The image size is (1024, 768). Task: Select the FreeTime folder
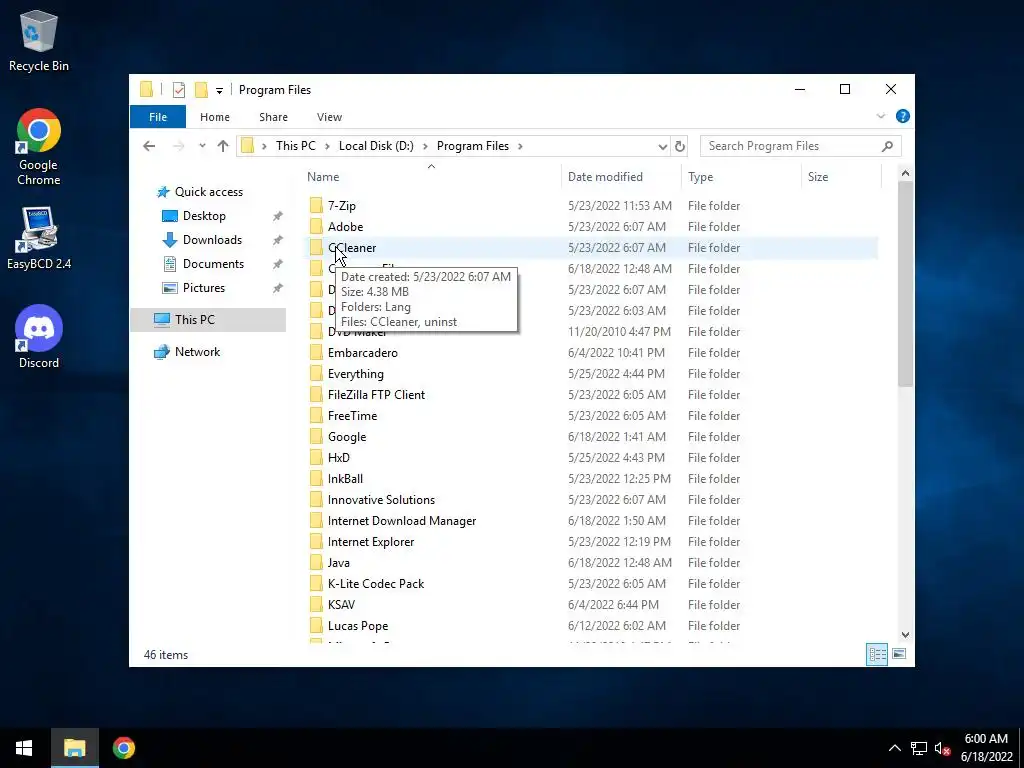pos(592,416)
